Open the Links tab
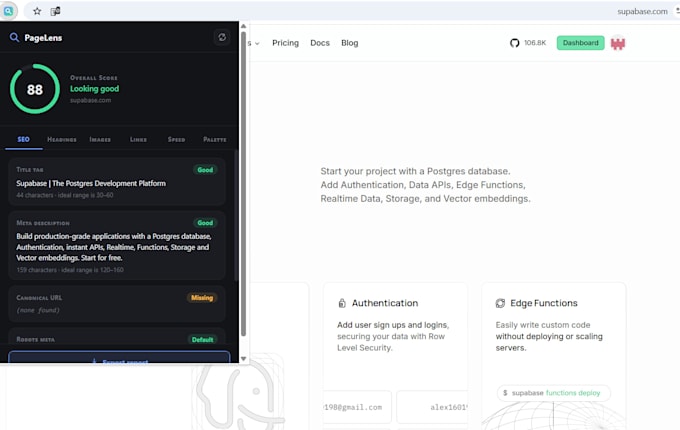680x430 pixels. (138, 139)
